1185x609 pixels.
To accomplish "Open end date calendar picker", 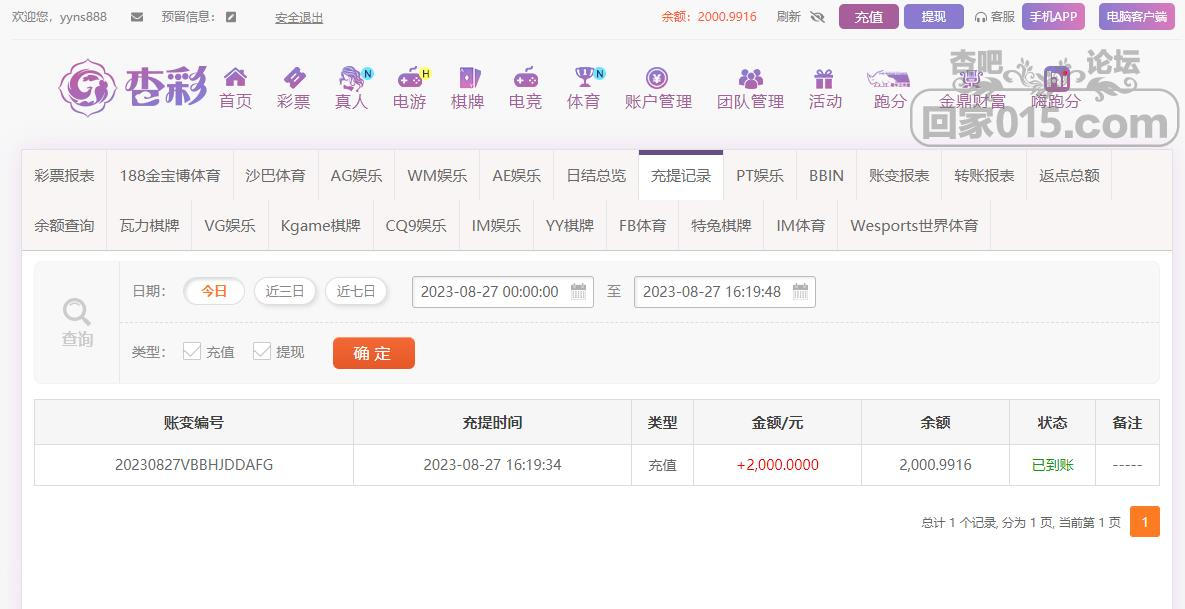I will (x=800, y=292).
